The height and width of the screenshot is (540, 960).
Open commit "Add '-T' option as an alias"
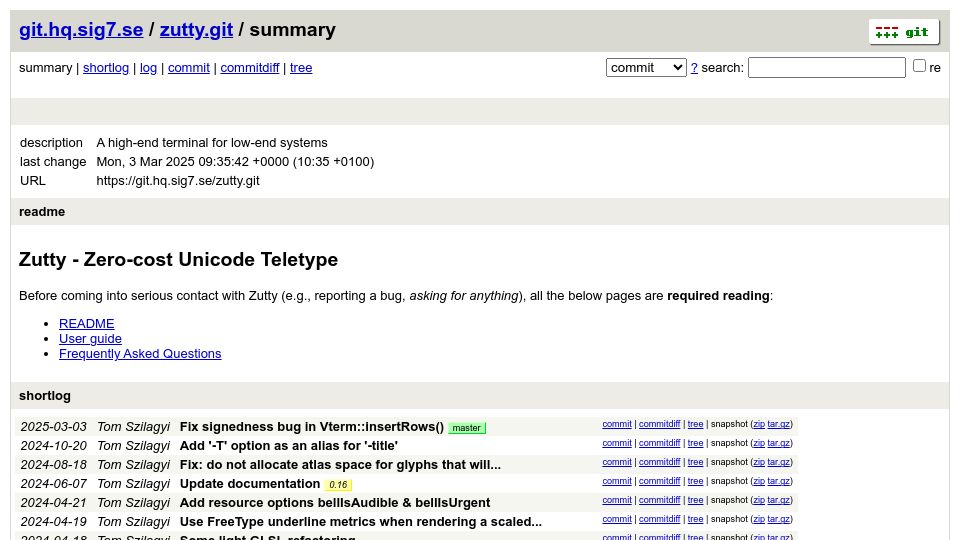(288, 446)
